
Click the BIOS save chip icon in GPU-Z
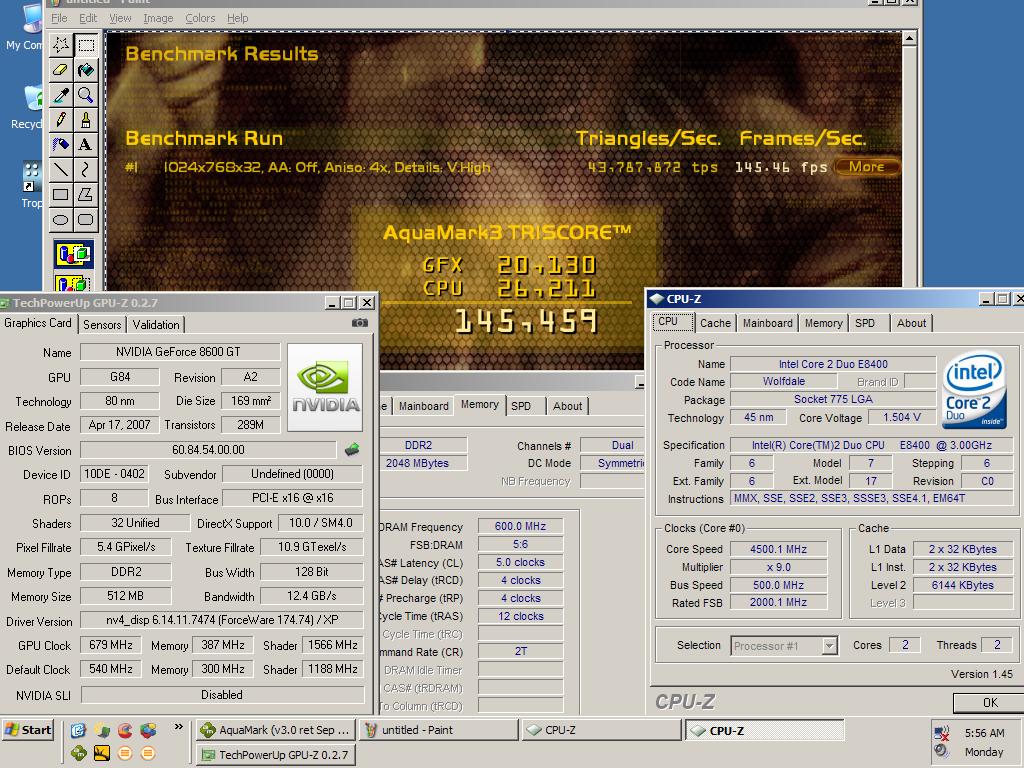point(352,449)
